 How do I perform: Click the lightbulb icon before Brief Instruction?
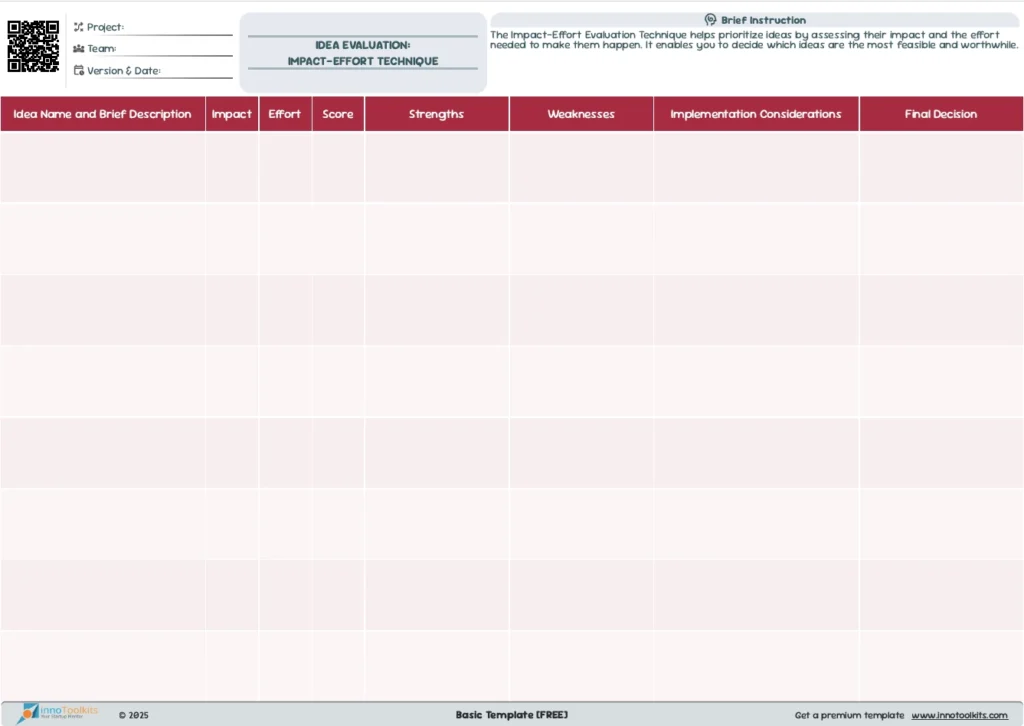(x=710, y=20)
